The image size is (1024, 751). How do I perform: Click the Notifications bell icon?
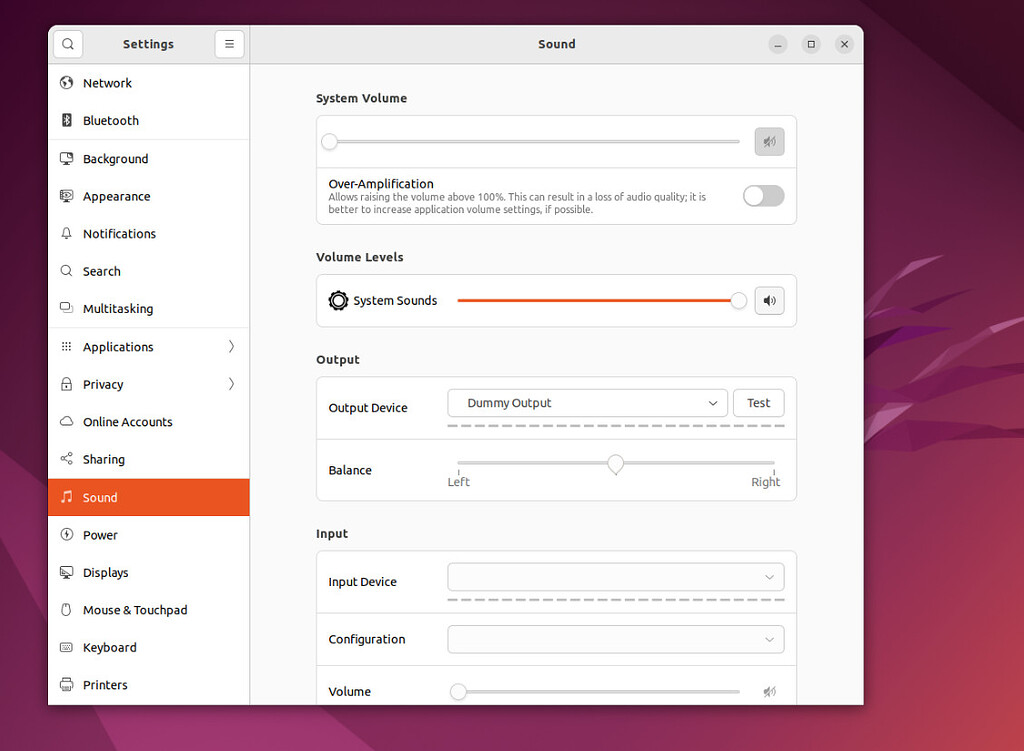pos(64,233)
